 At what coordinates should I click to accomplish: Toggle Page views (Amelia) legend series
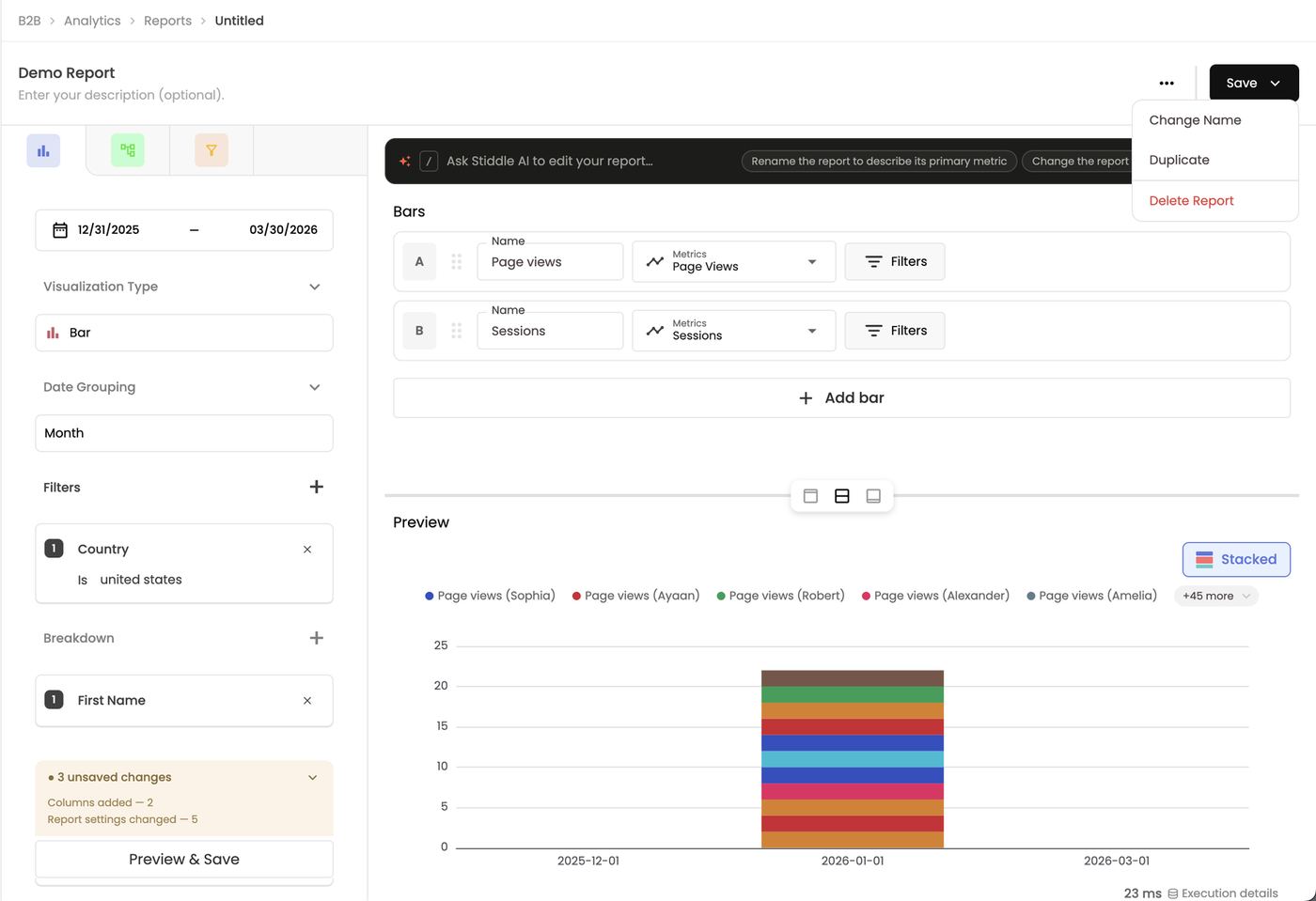point(1091,596)
